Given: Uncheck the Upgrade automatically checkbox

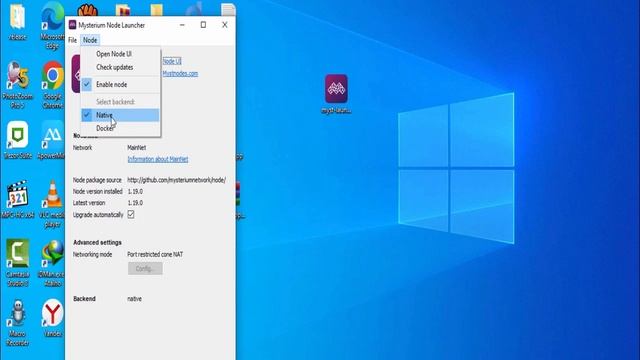Looking at the screenshot, I should point(131,214).
